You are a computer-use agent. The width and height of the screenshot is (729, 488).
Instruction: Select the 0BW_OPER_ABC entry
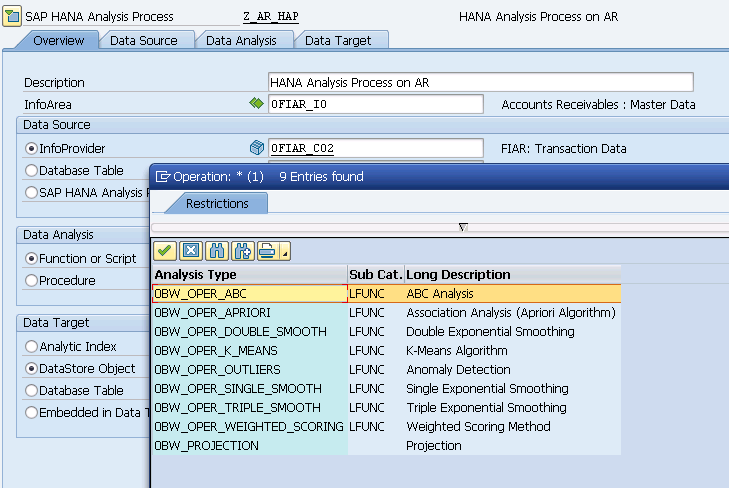[x=250, y=294]
